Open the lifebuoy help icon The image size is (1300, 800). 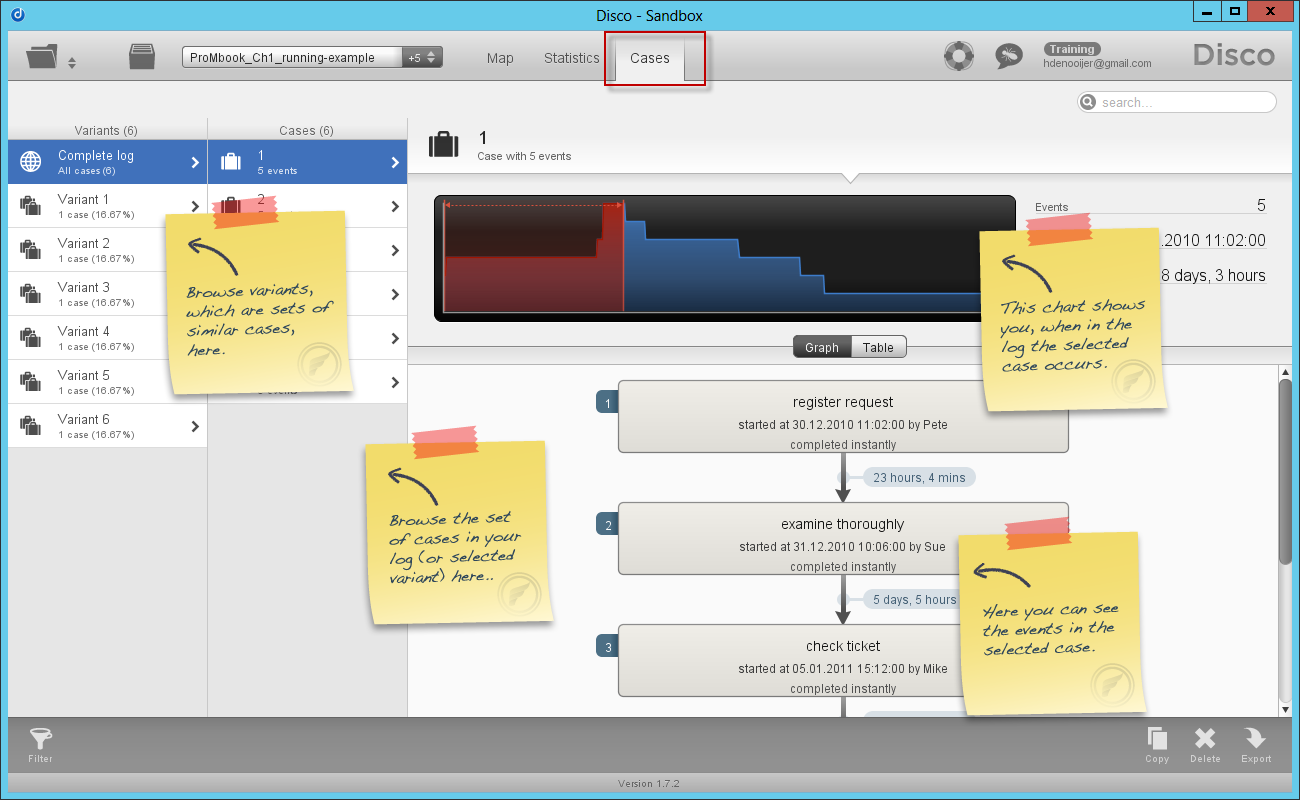pos(959,56)
